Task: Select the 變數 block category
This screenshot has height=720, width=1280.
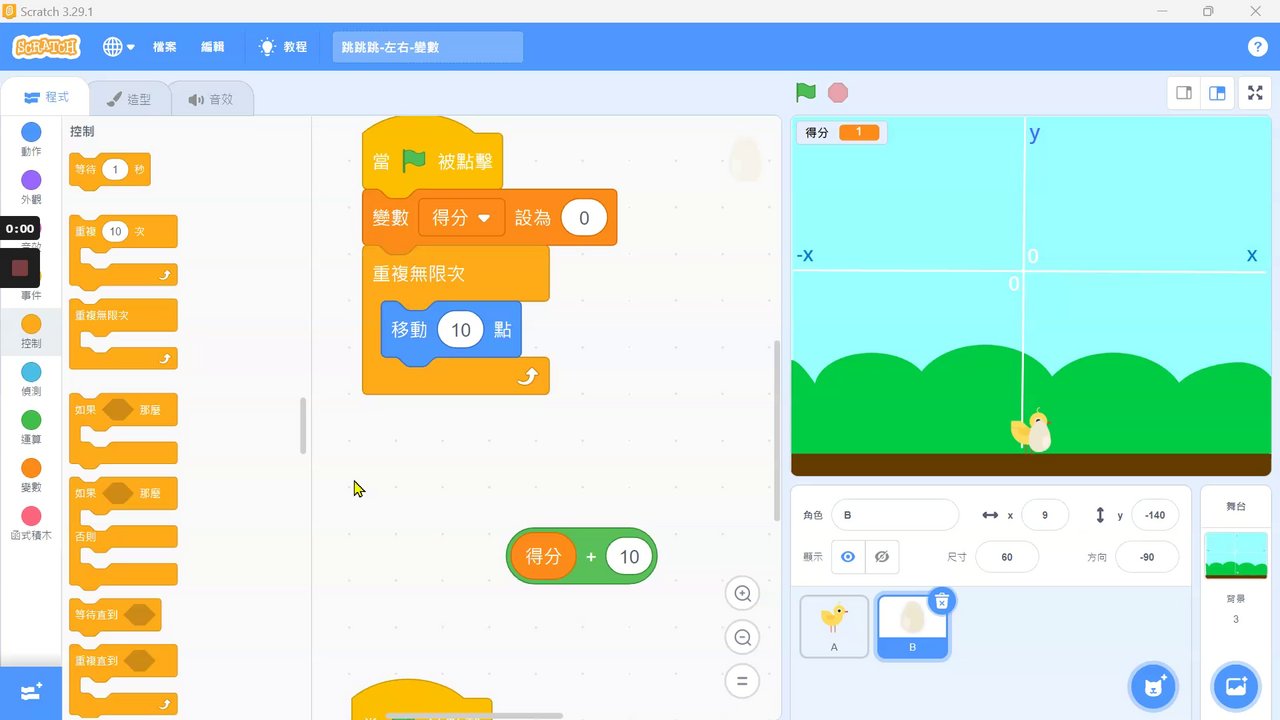Action: pyautogui.click(x=31, y=475)
